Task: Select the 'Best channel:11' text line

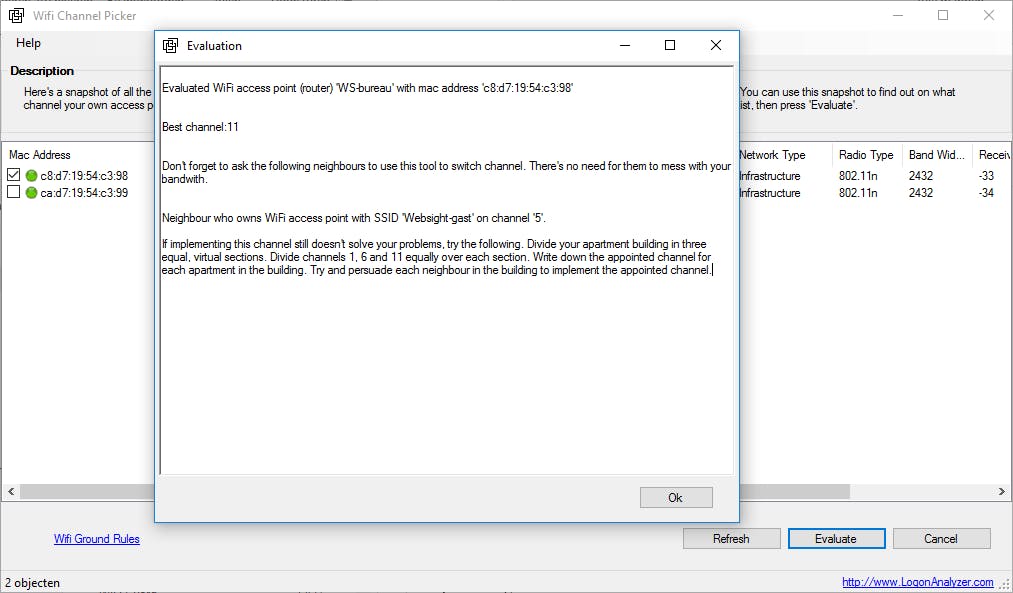Action: (x=200, y=127)
